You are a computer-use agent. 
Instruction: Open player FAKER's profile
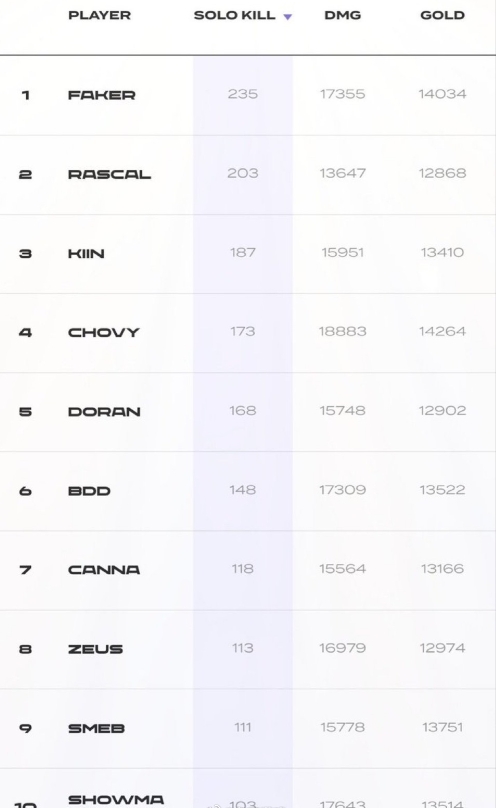coord(101,95)
